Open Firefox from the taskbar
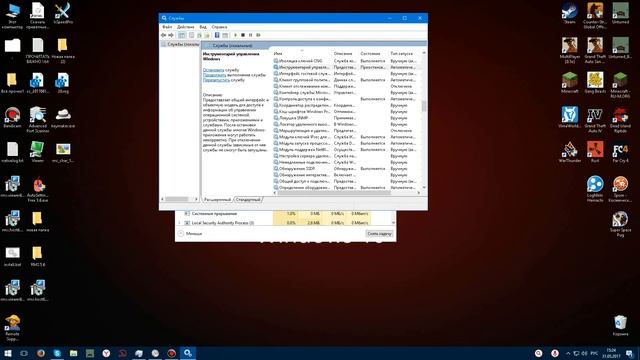 tap(41, 353)
